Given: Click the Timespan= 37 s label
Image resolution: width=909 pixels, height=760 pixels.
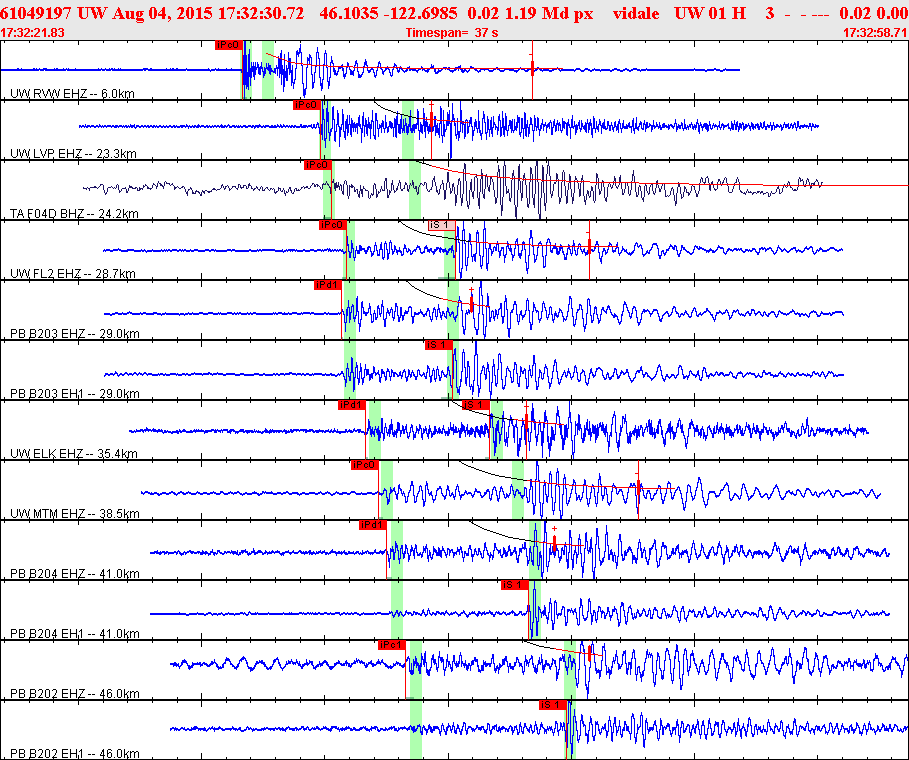Looking at the screenshot, I should [x=452, y=32].
